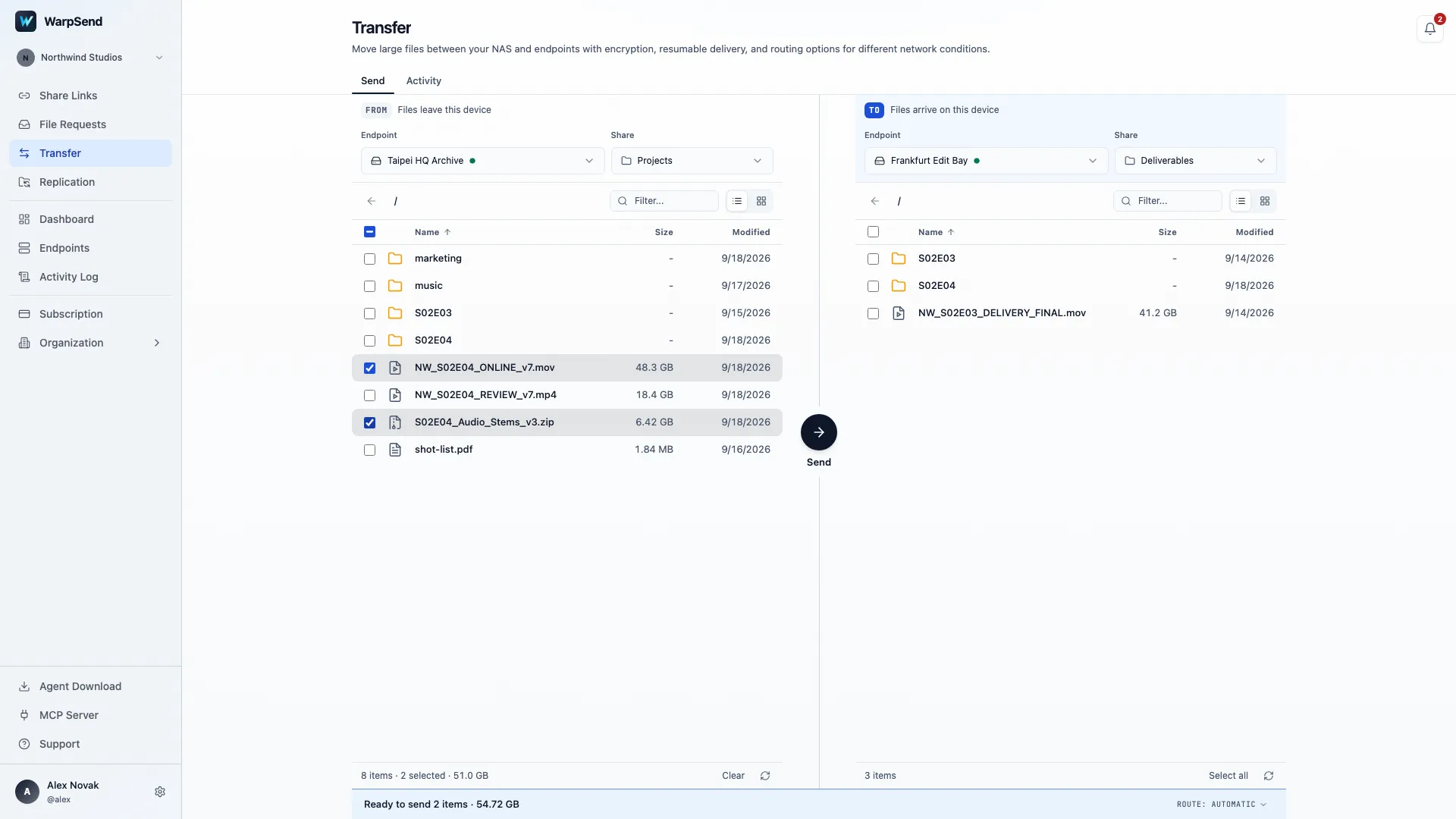The width and height of the screenshot is (1456, 819).
Task: Switch destination pane to grid view
Action: (1265, 201)
